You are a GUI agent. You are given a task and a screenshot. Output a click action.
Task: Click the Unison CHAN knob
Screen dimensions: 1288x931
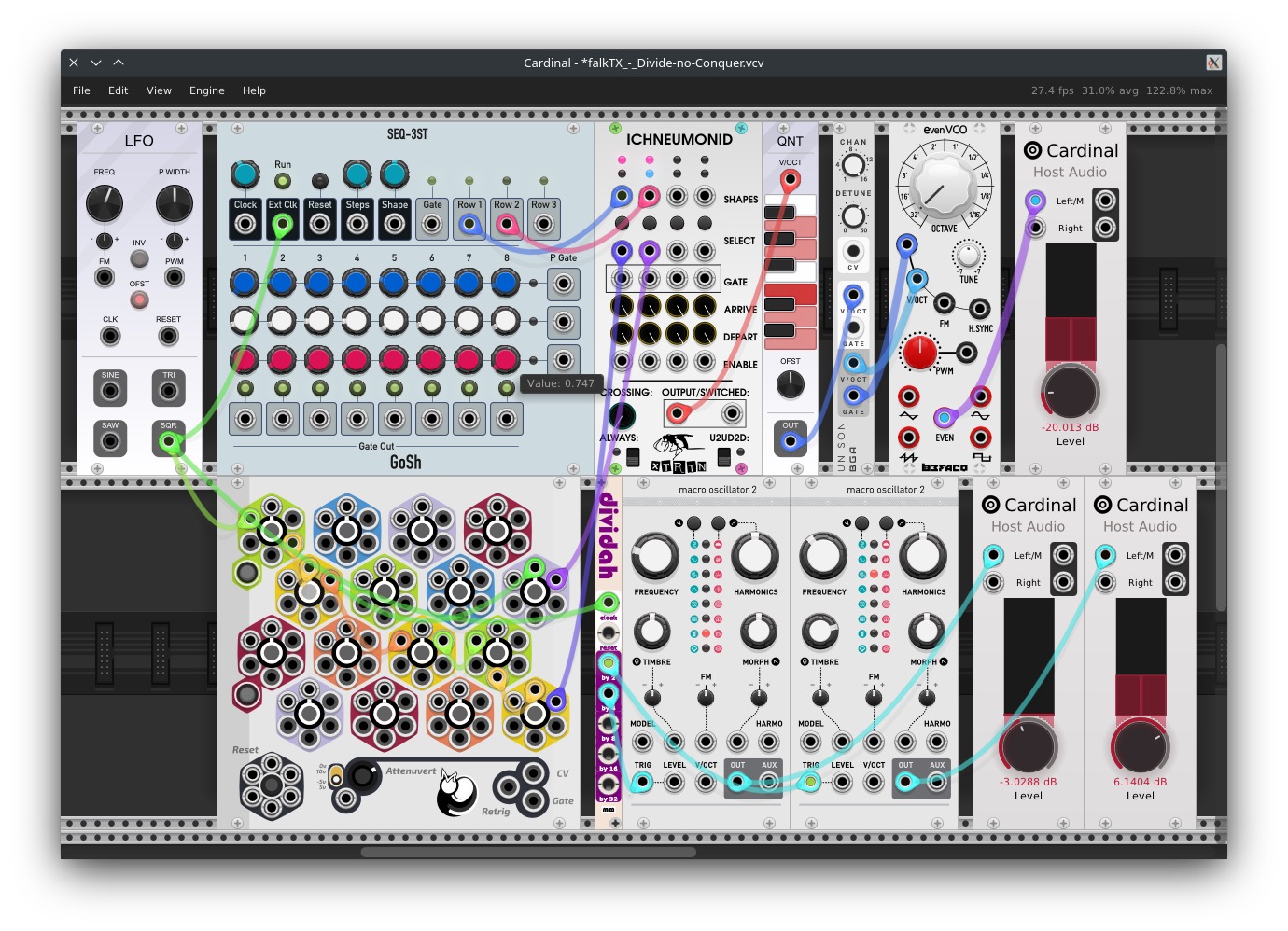pyautogui.click(x=853, y=166)
